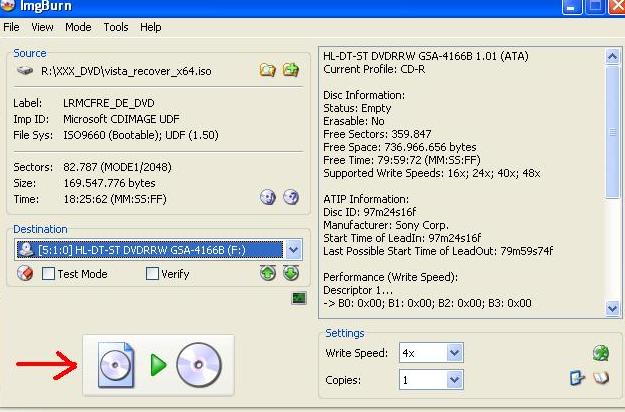Open the View menu
The image size is (625, 412).
click(42, 27)
